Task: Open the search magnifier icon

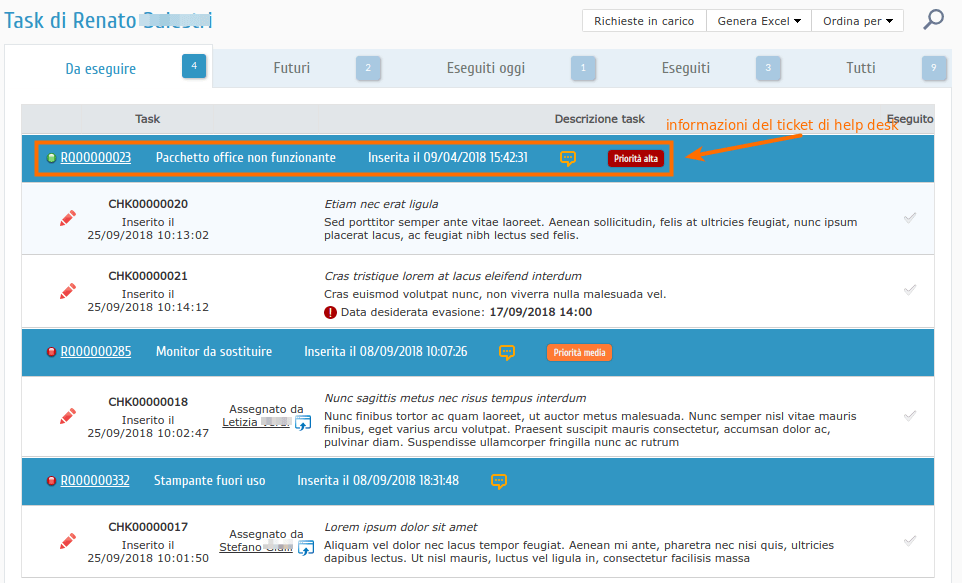Action: point(933,19)
